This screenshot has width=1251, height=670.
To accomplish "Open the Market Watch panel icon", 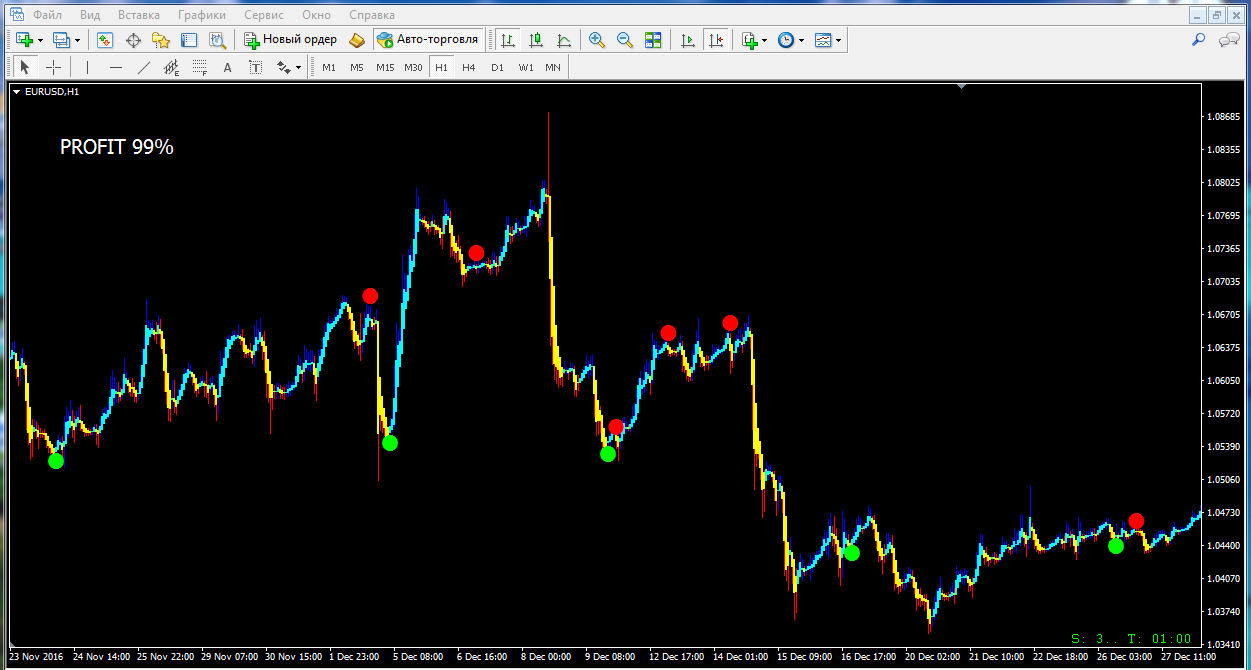I will 105,40.
